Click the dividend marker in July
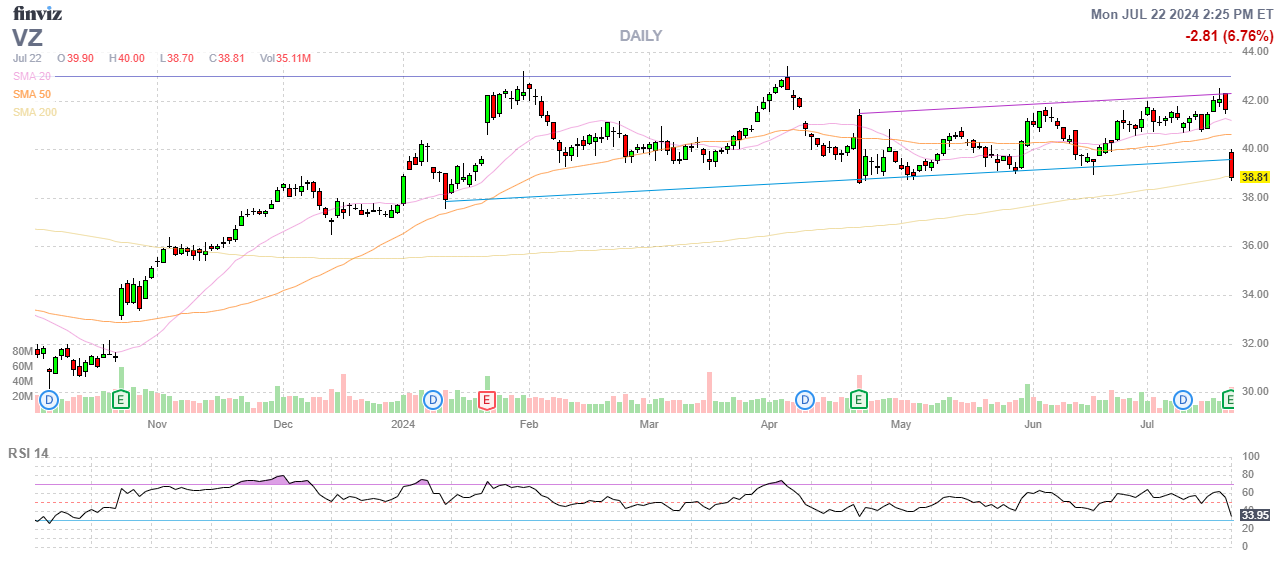The image size is (1287, 562). click(1184, 400)
